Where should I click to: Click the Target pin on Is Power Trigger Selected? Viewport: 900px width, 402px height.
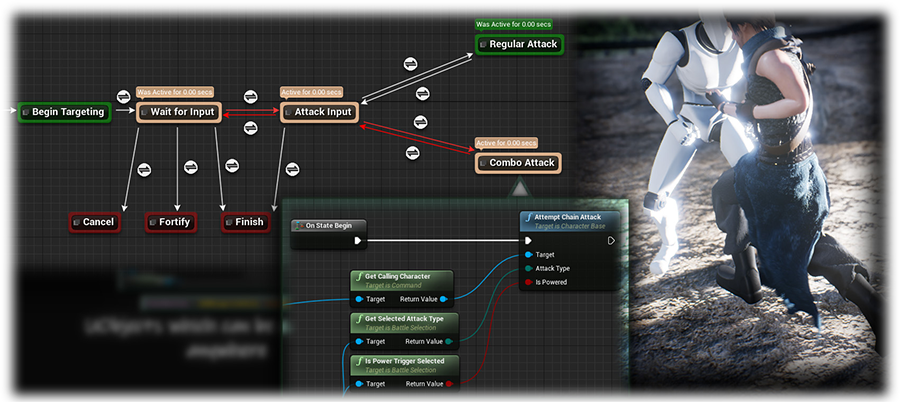pyautogui.click(x=359, y=384)
